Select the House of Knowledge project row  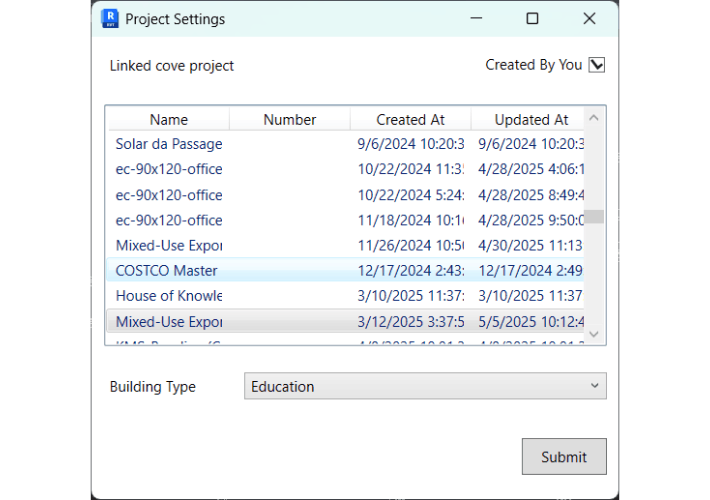pos(168,296)
